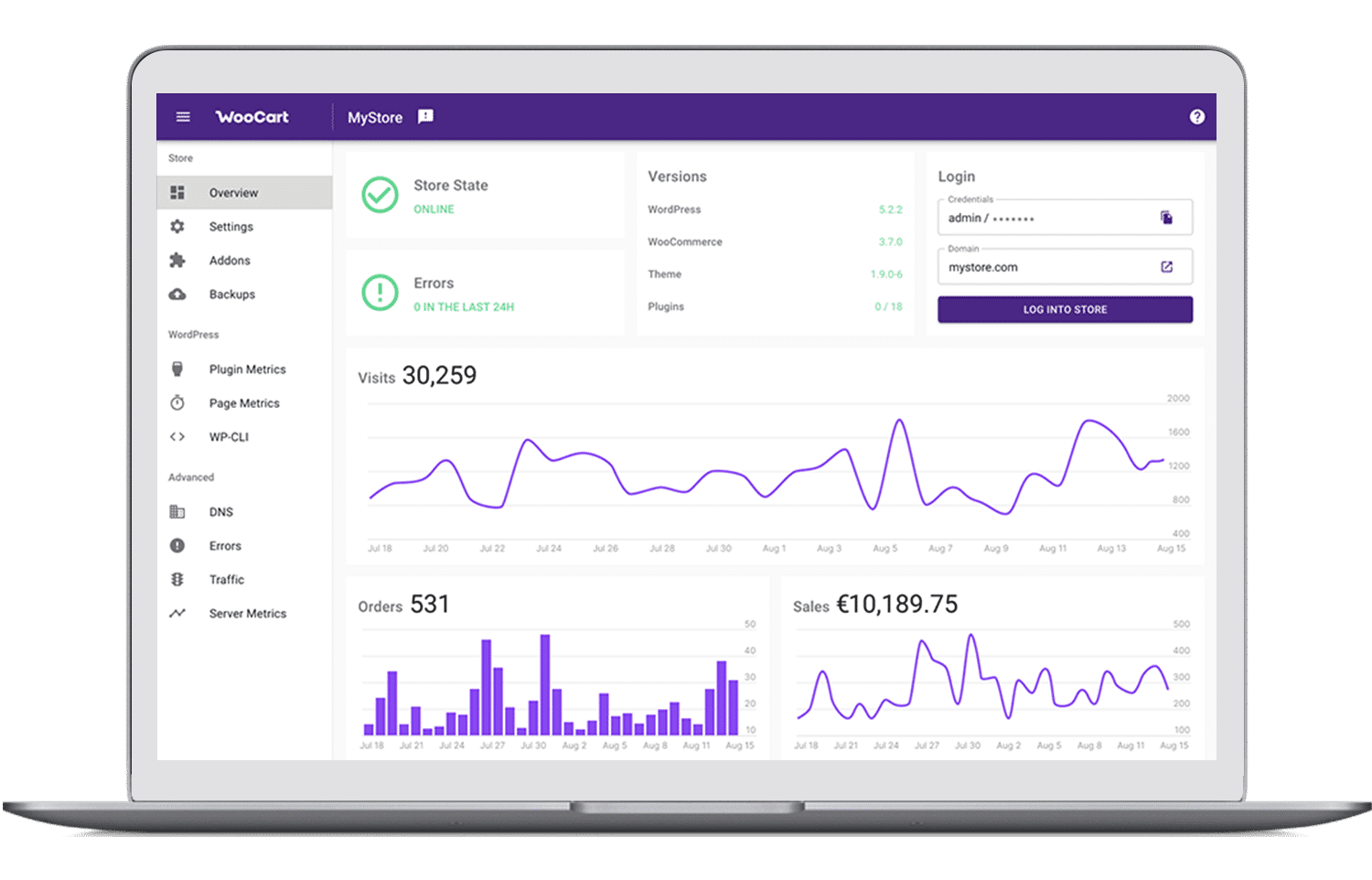The width and height of the screenshot is (1372, 880).
Task: Click the '0 IN THE LAST 24H' text
Action: 464,306
